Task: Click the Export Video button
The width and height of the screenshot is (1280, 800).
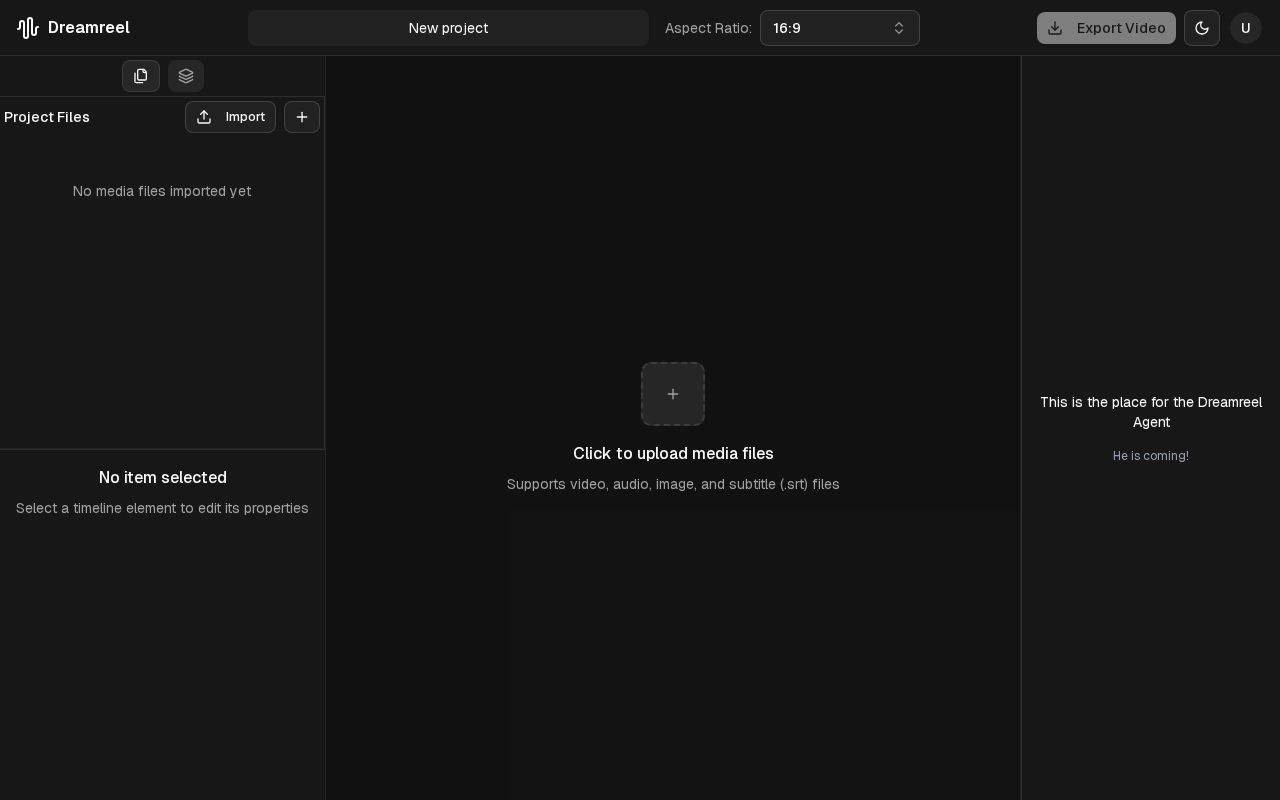Action: click(1106, 28)
